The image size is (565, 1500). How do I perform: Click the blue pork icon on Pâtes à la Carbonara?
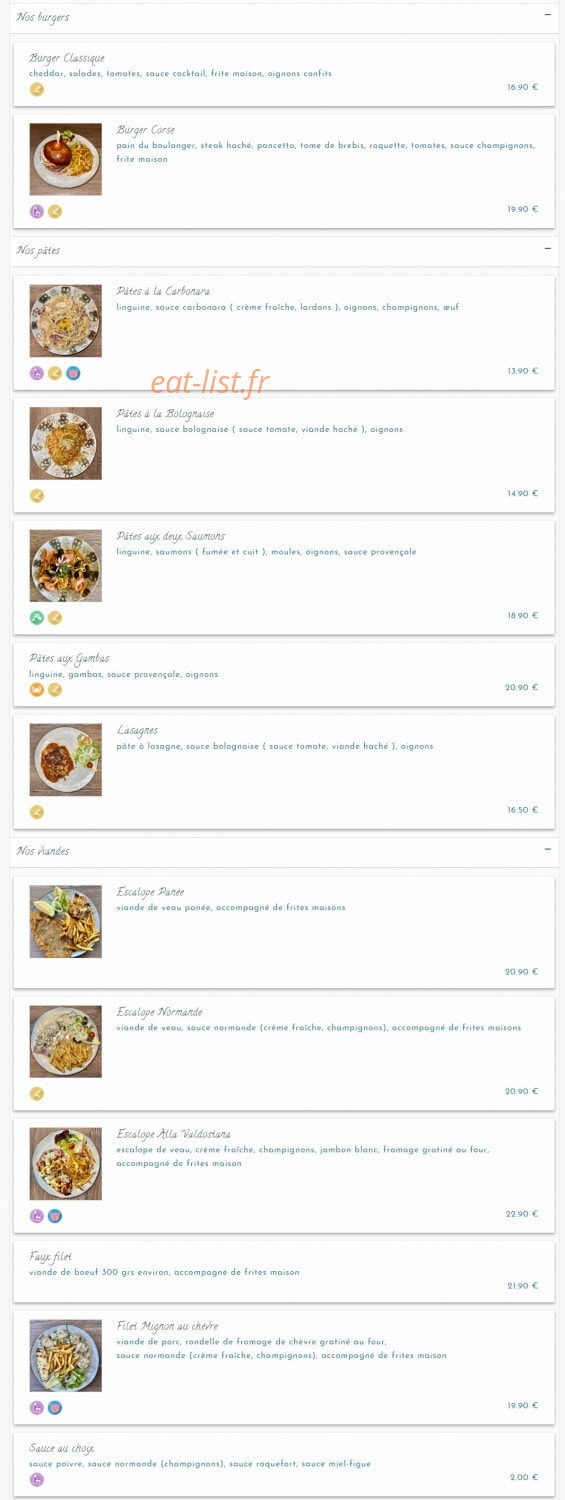pos(73,373)
